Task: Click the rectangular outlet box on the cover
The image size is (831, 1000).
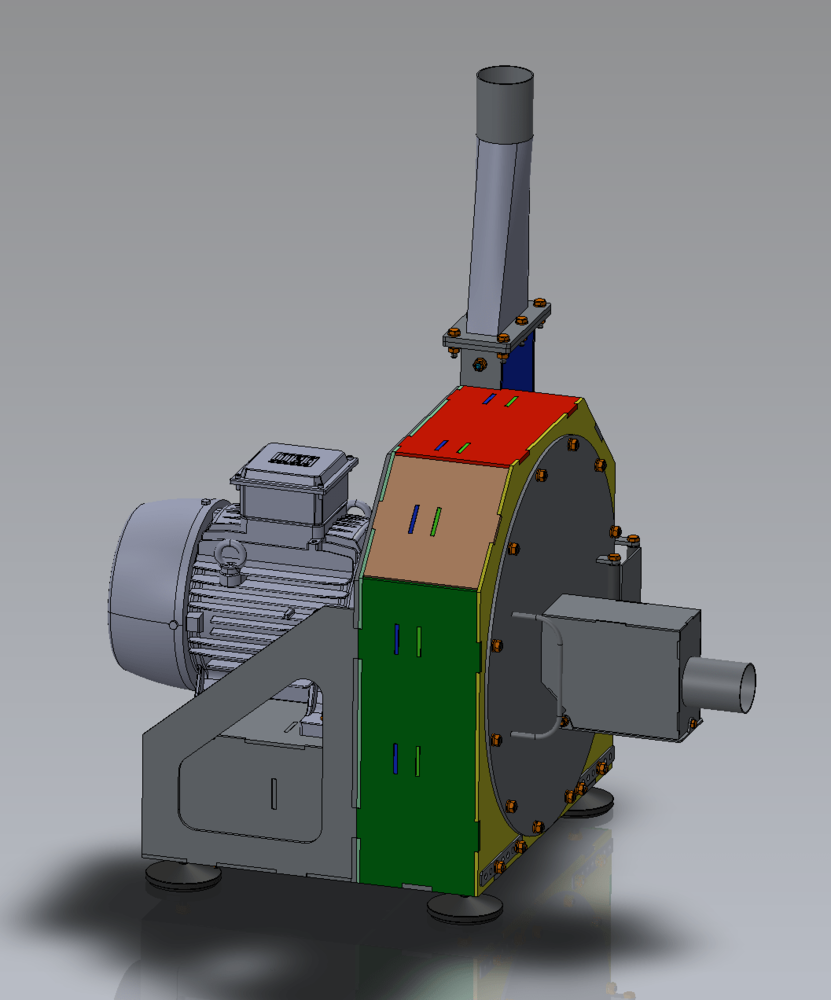Action: 620,660
